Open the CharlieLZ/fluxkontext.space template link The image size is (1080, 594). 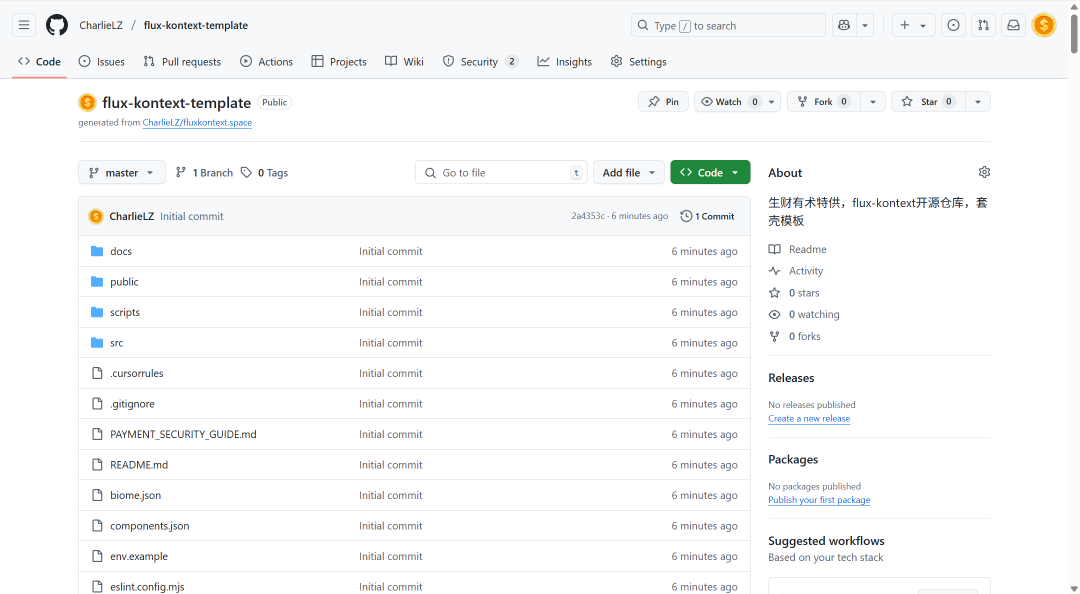coord(197,123)
